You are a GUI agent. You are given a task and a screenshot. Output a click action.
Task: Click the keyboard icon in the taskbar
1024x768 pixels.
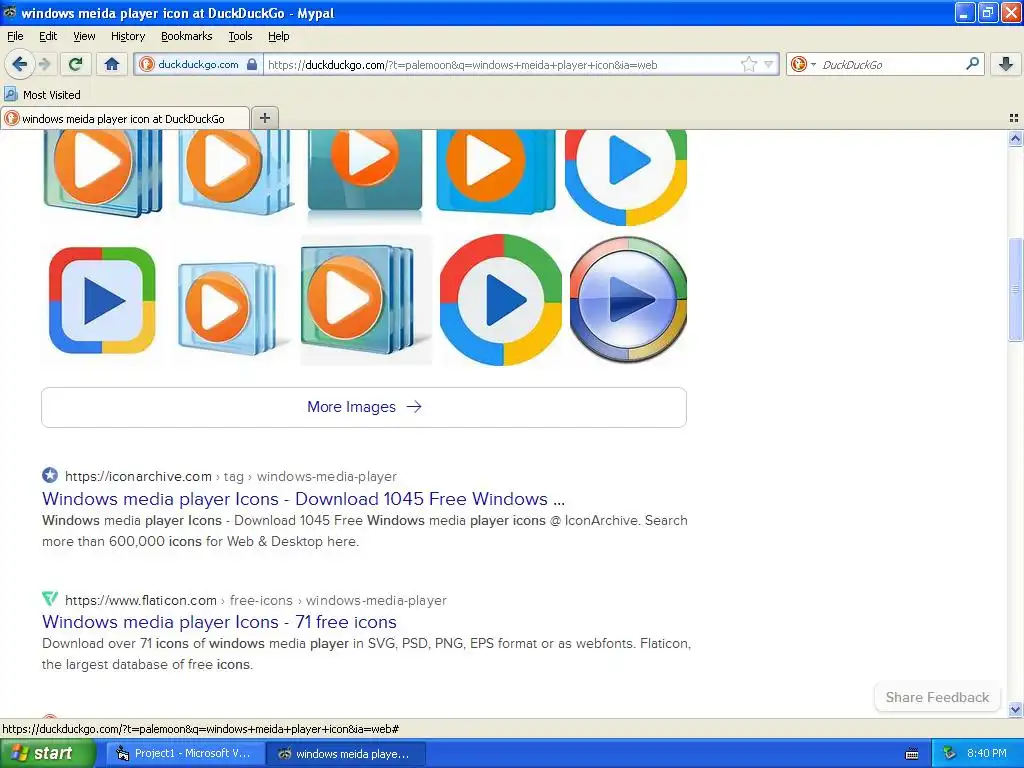click(912, 754)
